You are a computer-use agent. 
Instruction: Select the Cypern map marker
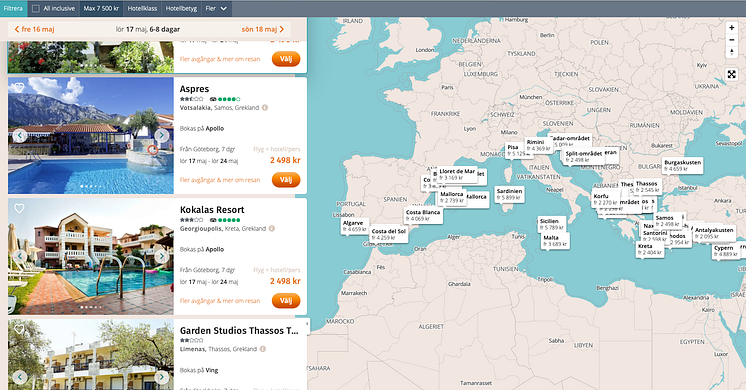[726, 251]
